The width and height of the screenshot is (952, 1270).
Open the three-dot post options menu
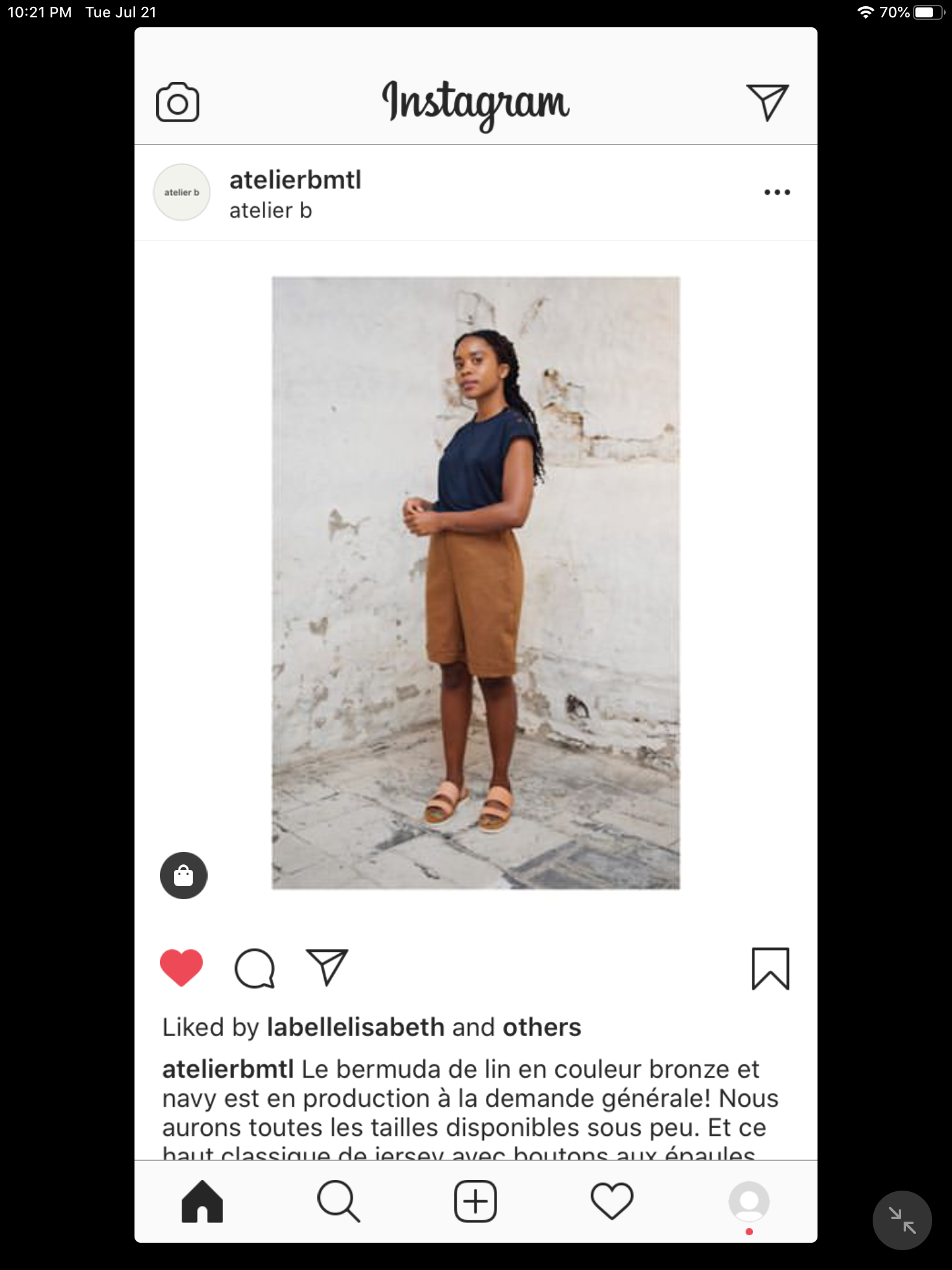pos(777,192)
